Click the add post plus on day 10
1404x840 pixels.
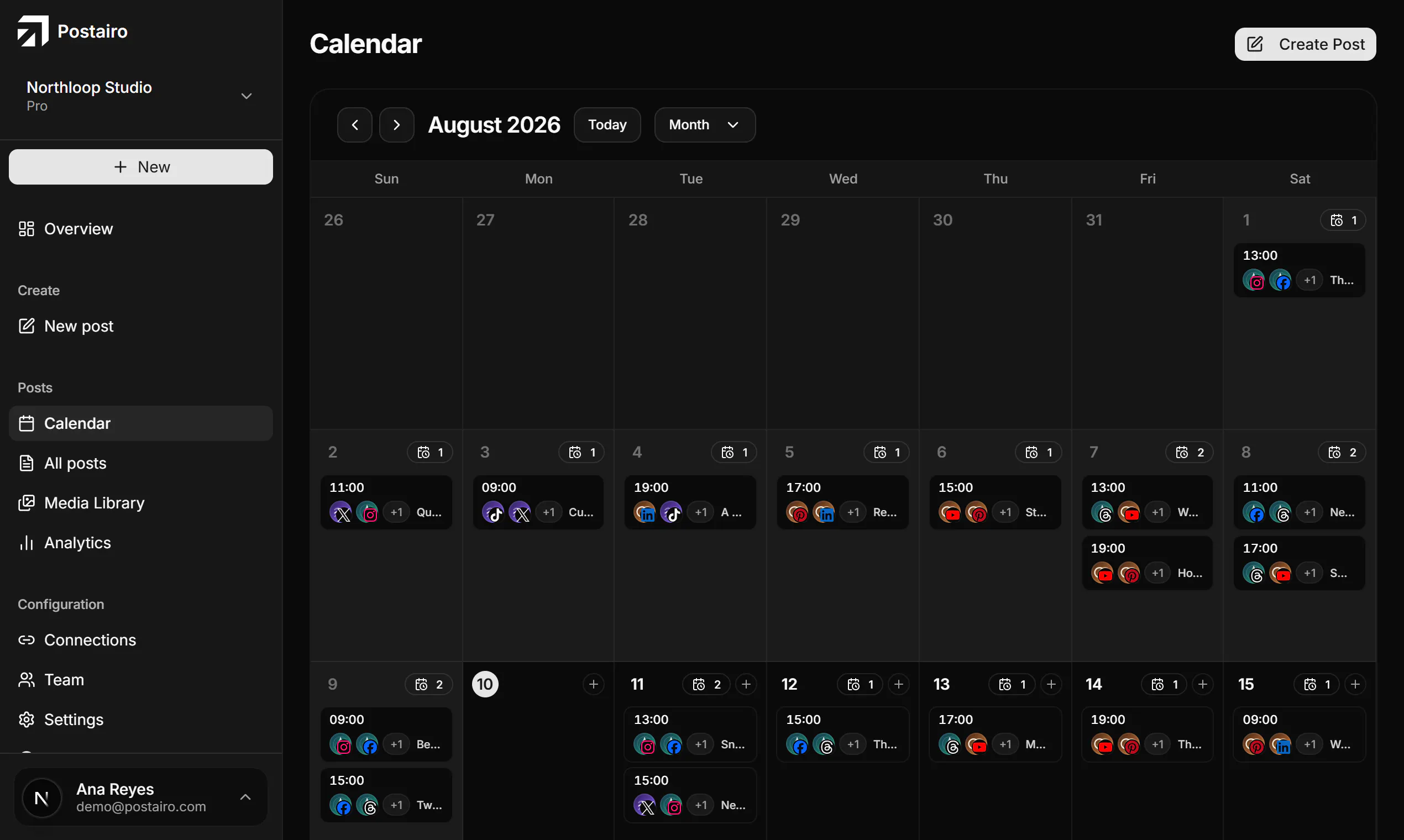[593, 684]
